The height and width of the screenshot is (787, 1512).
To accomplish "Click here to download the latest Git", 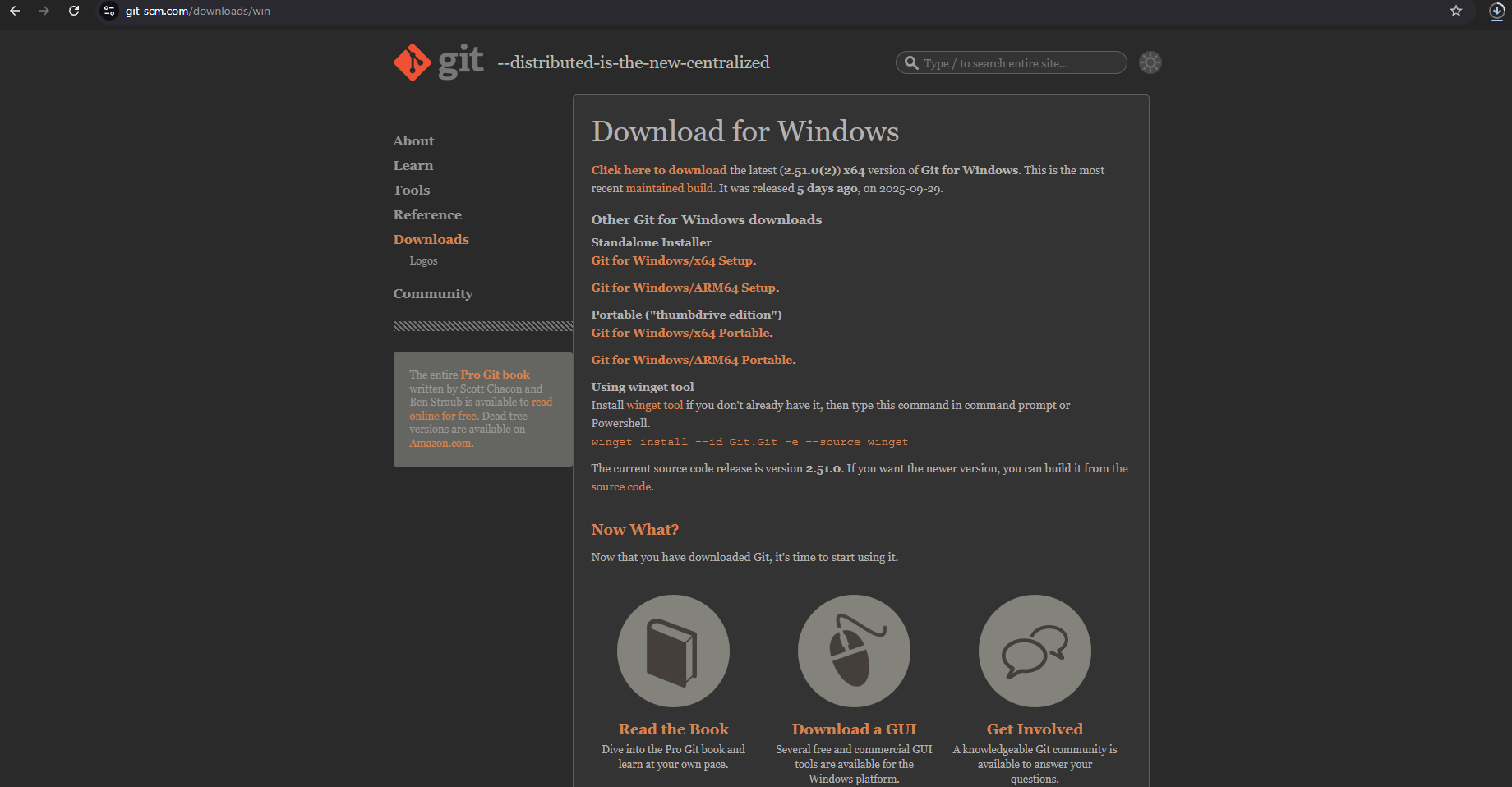I will [658, 170].
